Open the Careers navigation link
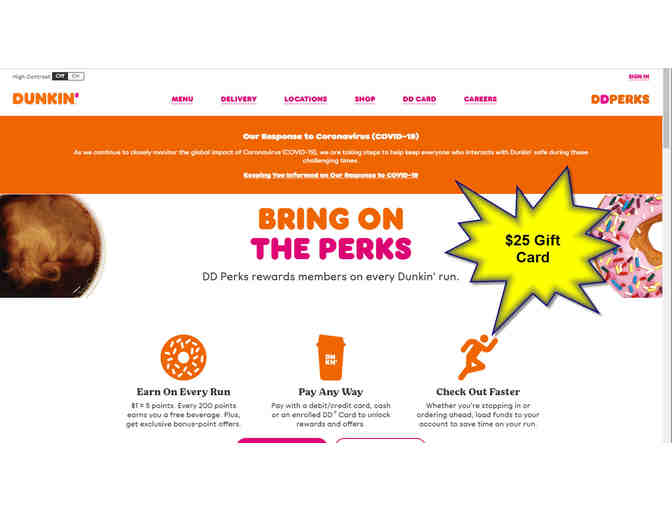Screen dimensions: 672x510 click(480, 99)
